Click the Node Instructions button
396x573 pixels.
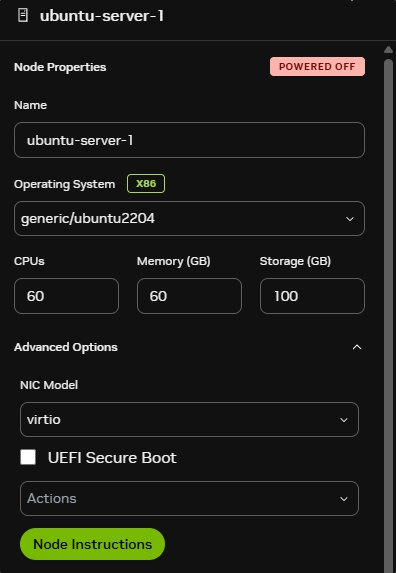(x=92, y=544)
